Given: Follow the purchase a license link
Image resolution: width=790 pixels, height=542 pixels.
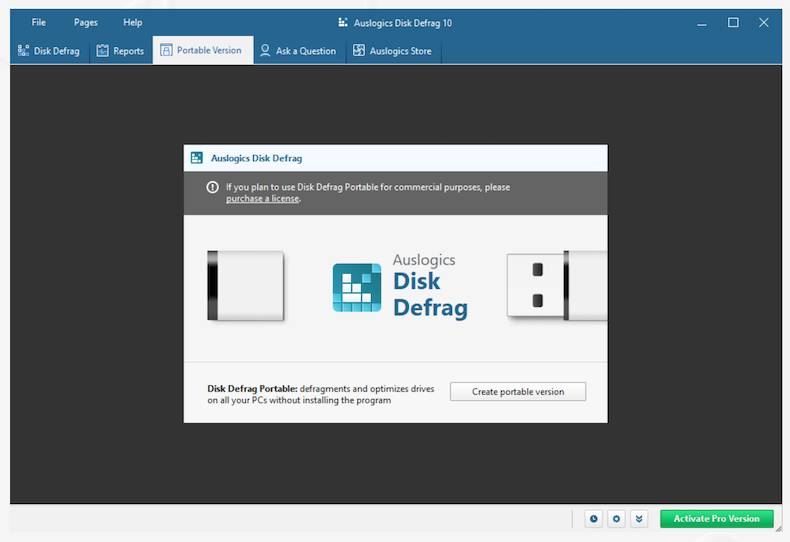Looking at the screenshot, I should point(262,199).
